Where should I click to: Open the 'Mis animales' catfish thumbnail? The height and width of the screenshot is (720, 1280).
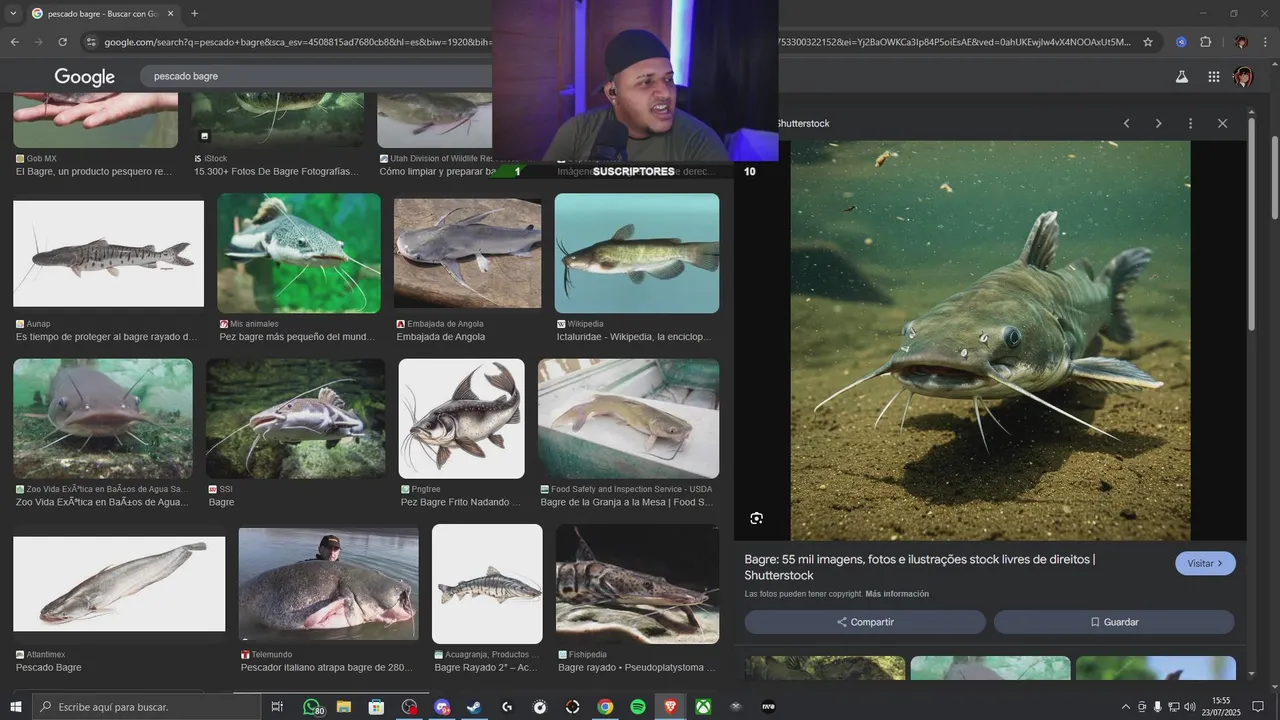coord(299,253)
